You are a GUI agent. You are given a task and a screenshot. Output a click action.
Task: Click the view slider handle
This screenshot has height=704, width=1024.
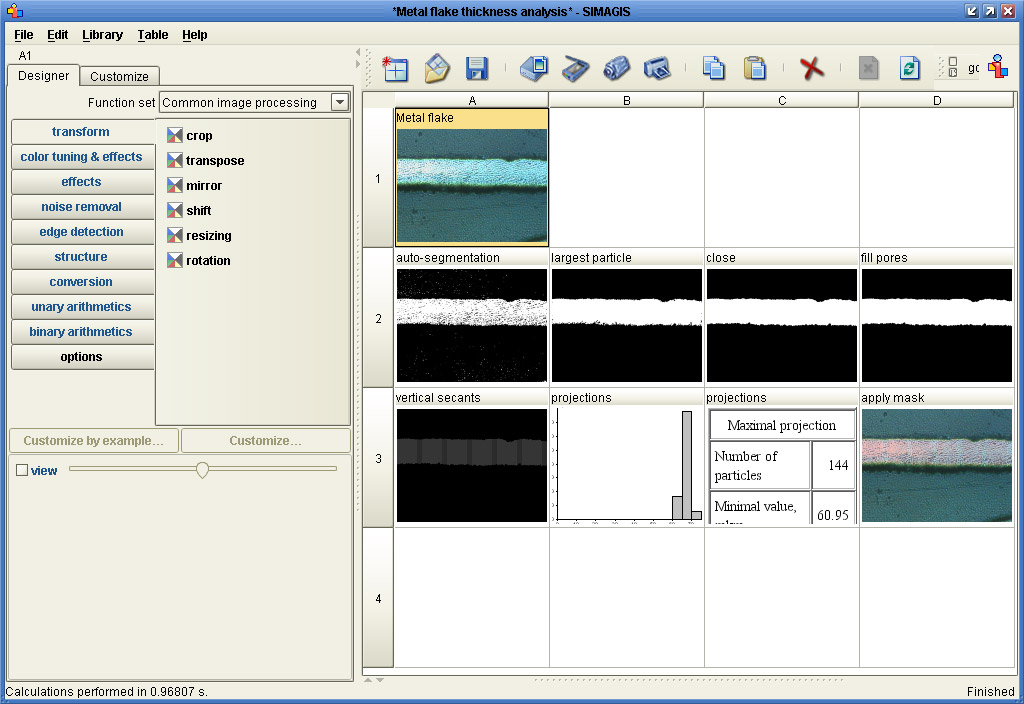point(202,470)
